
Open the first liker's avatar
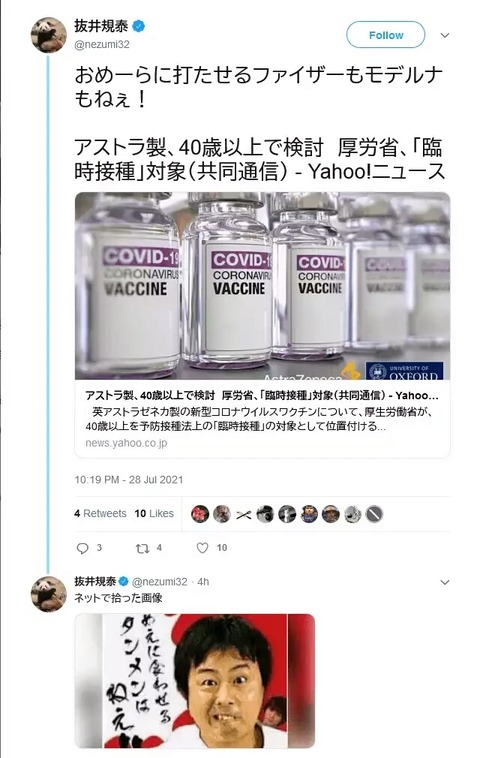[x=200, y=514]
